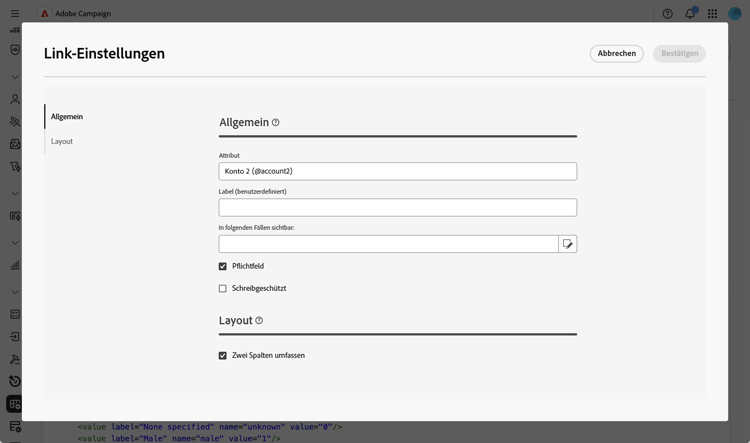Click the Link-Einstellungen dialog title

[x=104, y=54]
